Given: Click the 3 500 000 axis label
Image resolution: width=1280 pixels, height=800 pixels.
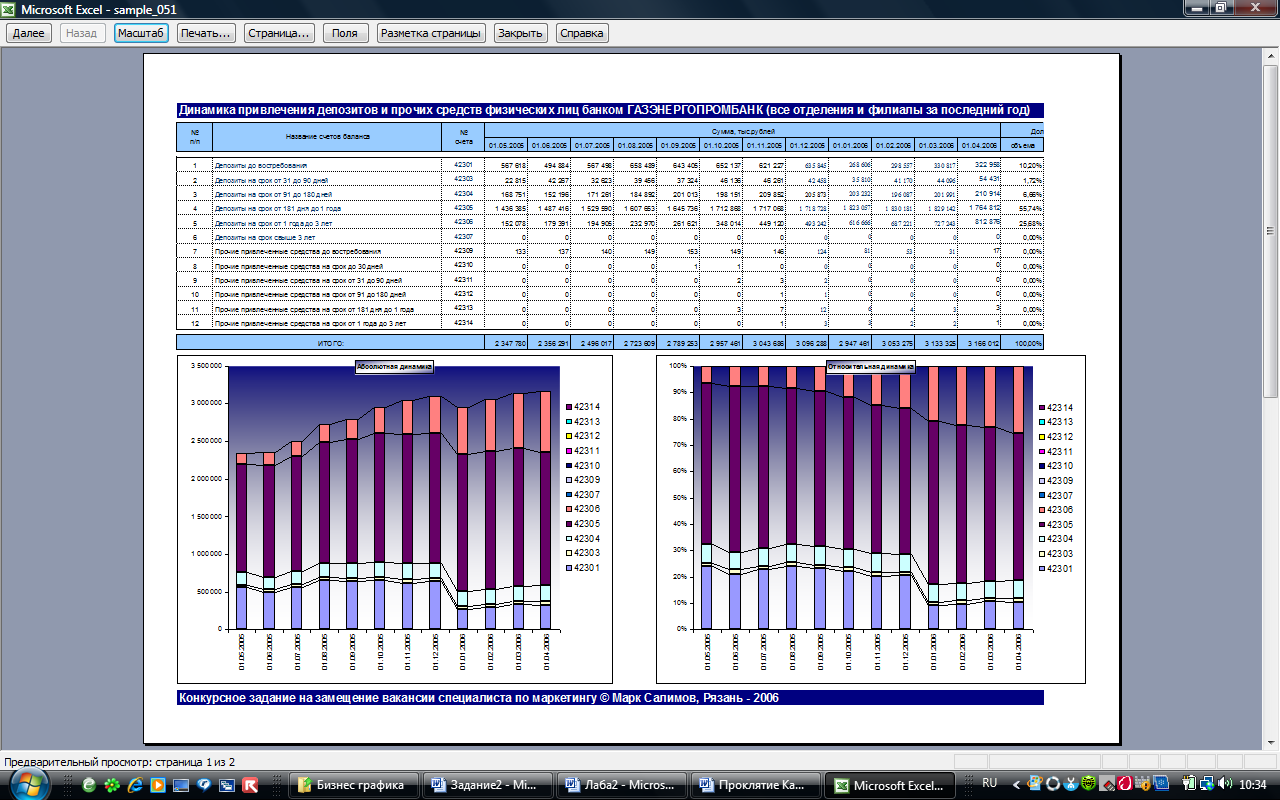Looking at the screenshot, I should click(x=205, y=366).
